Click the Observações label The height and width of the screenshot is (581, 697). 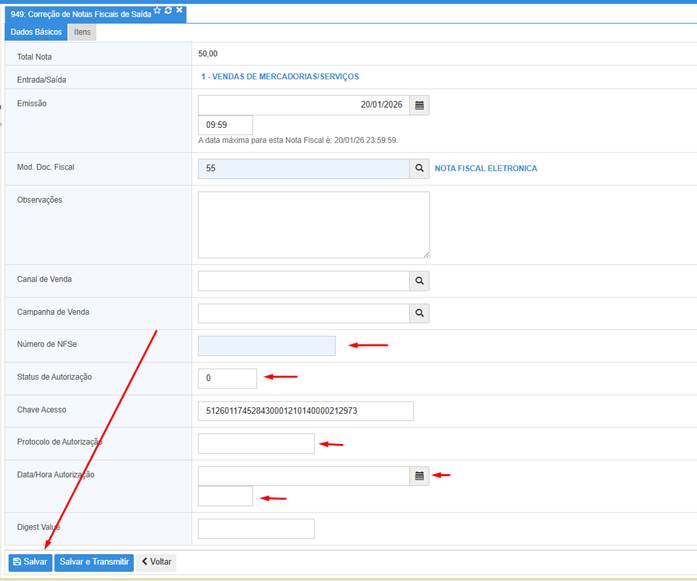(40, 200)
